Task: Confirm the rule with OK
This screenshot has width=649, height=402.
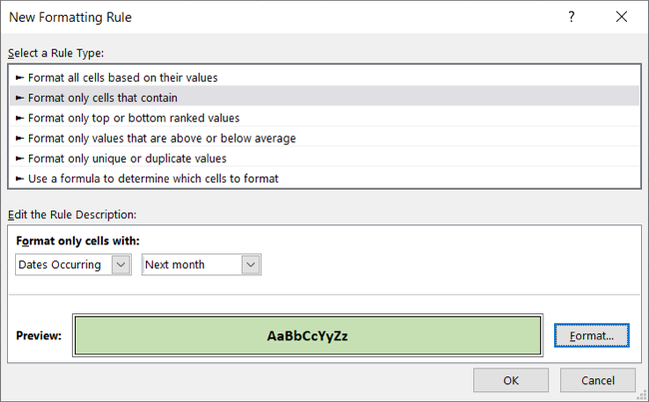Action: [511, 380]
